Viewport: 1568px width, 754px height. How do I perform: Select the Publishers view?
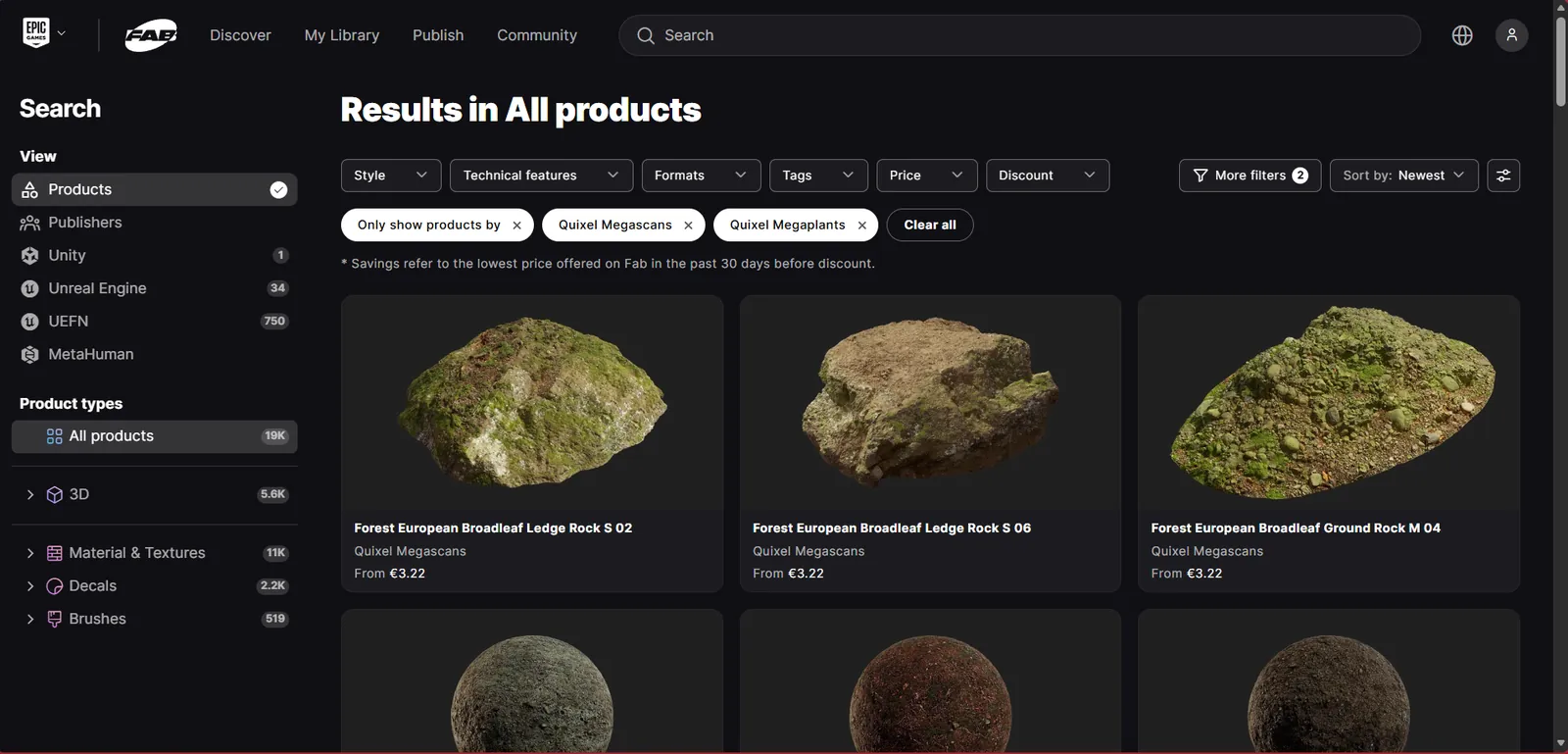pos(155,224)
